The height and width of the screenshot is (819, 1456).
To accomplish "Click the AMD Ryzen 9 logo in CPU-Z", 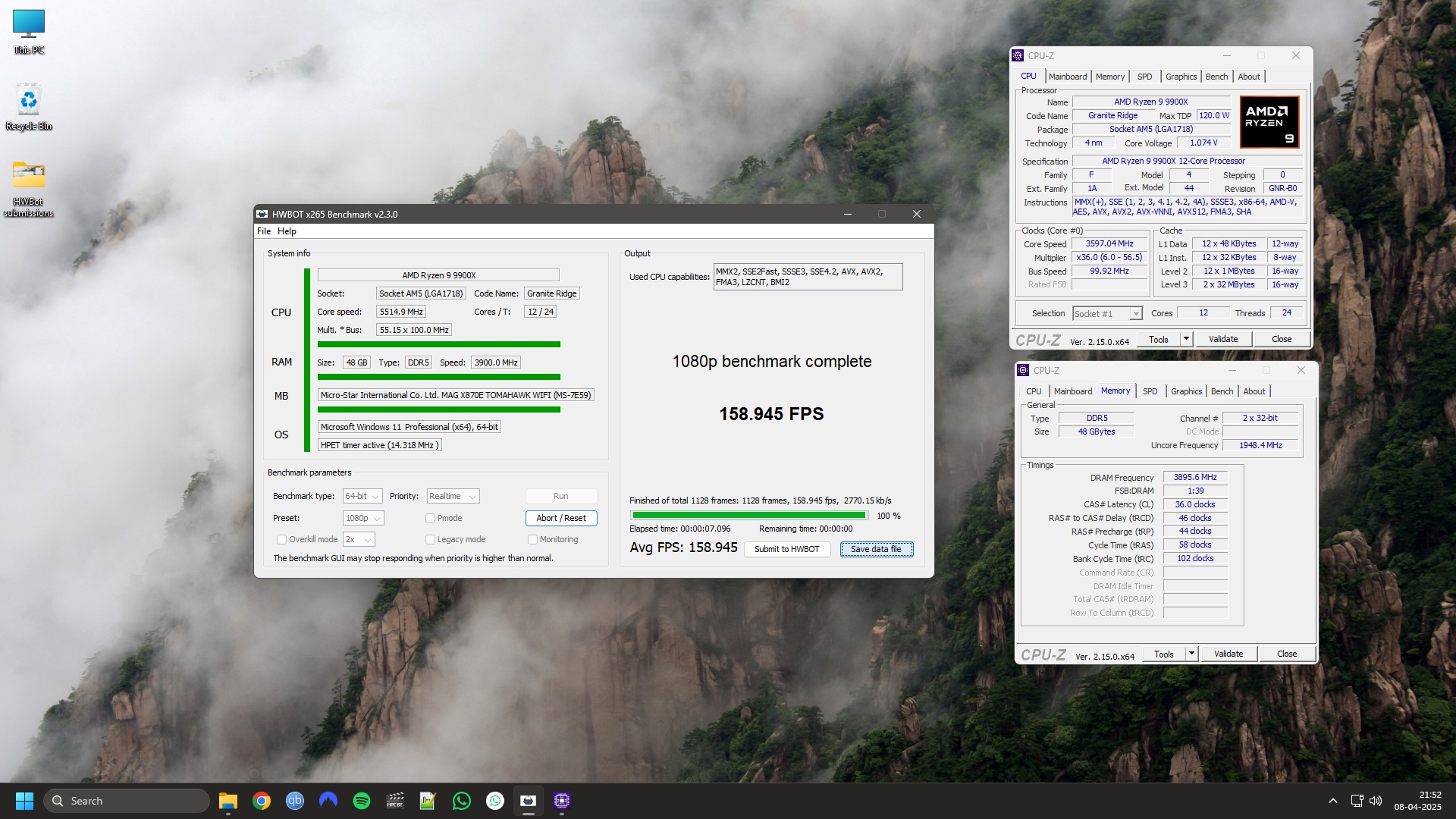I will 1269,121.
